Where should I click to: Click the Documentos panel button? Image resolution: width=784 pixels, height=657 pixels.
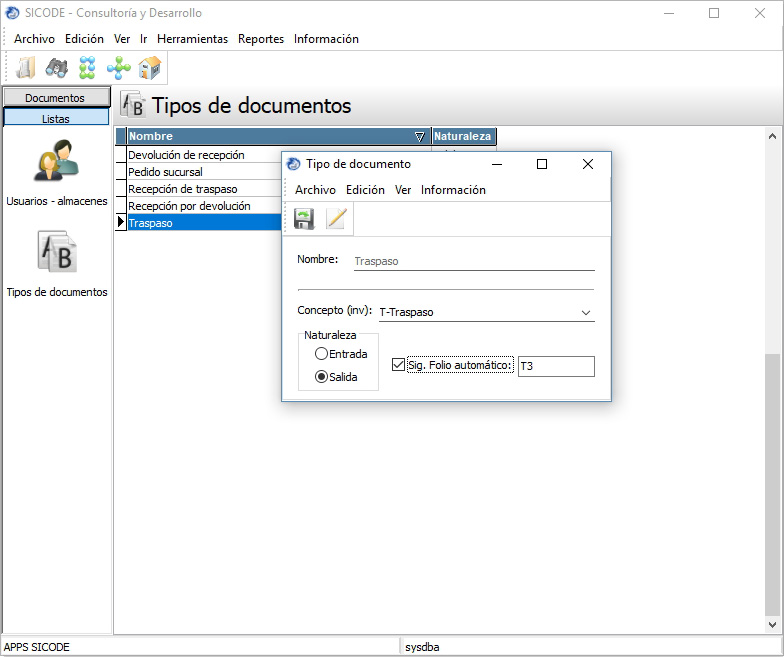tap(55, 98)
